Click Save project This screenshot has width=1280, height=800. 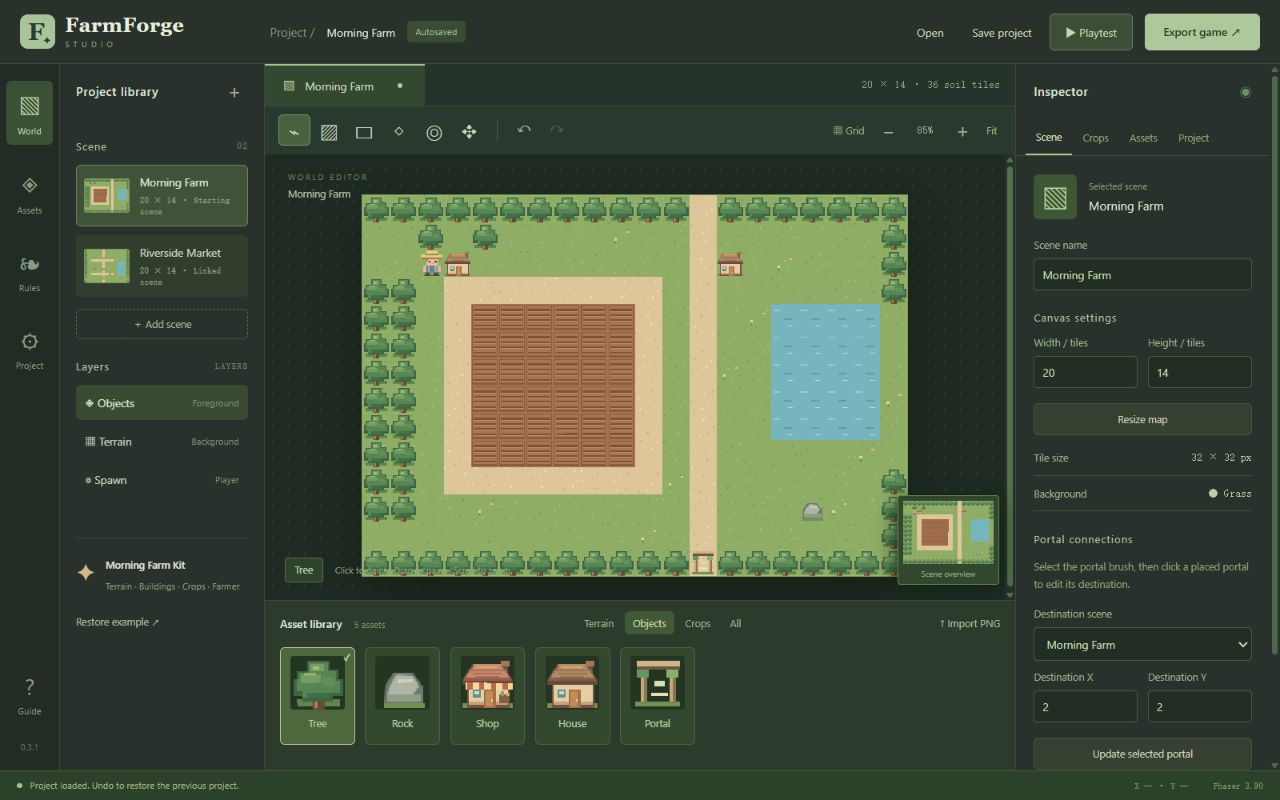click(x=1001, y=33)
